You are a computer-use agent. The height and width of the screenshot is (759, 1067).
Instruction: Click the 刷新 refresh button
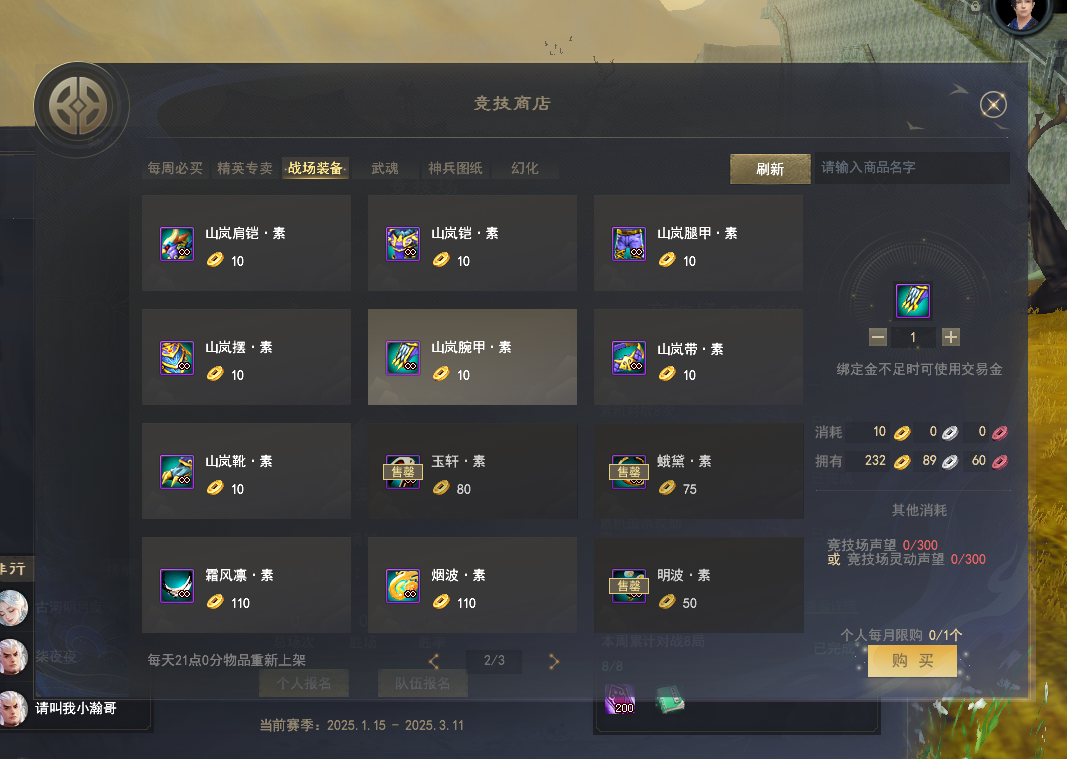click(x=770, y=169)
